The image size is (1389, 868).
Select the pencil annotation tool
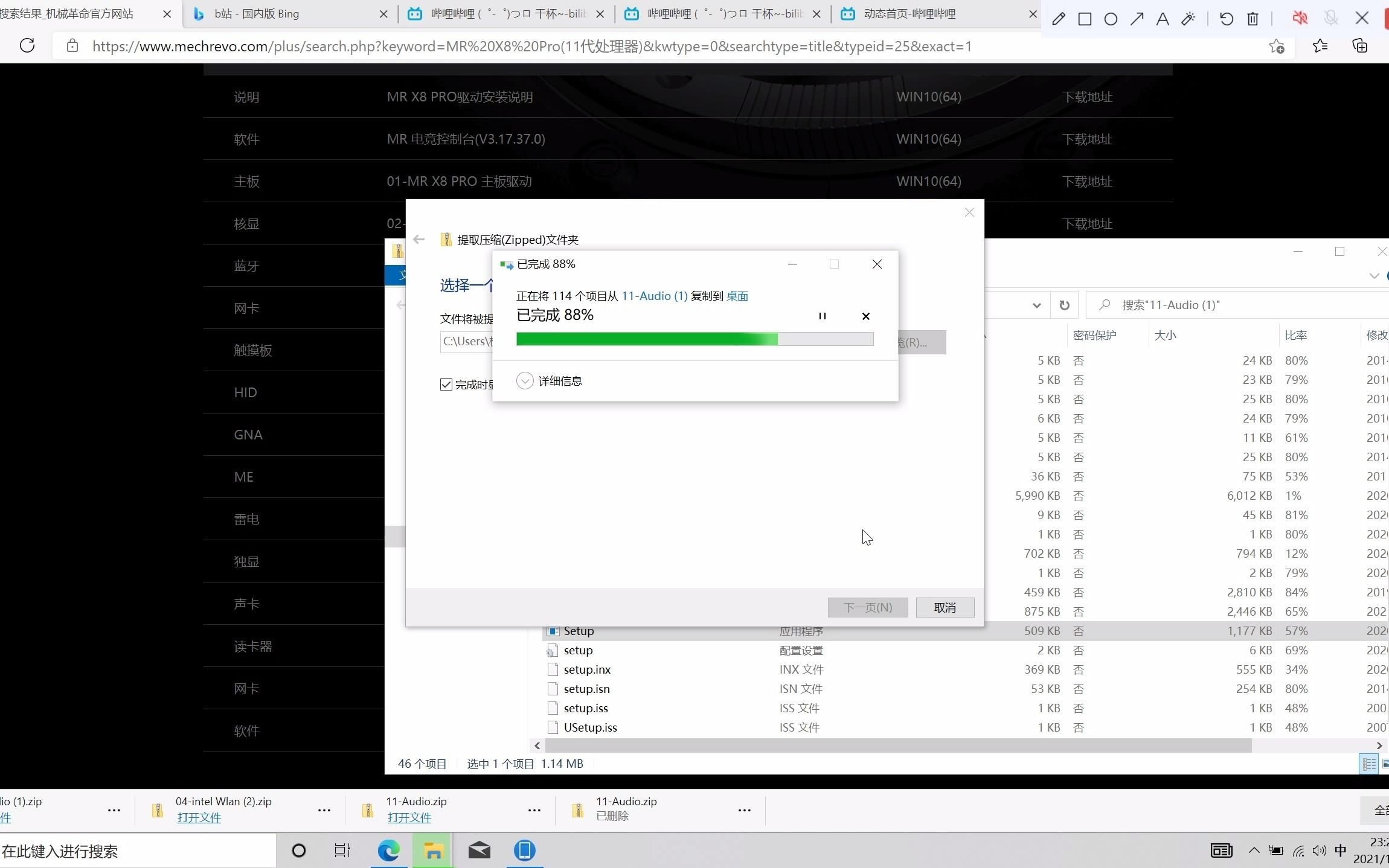tap(1059, 19)
